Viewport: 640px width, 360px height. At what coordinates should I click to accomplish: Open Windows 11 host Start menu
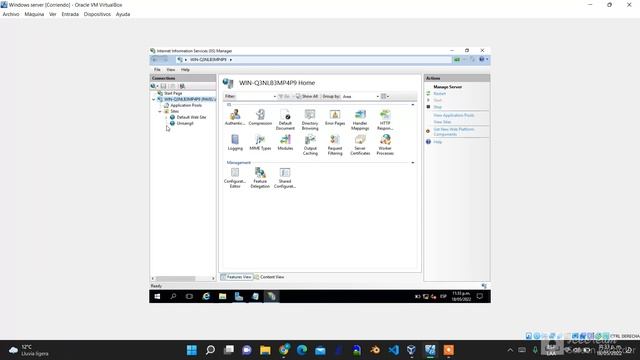[191, 350]
